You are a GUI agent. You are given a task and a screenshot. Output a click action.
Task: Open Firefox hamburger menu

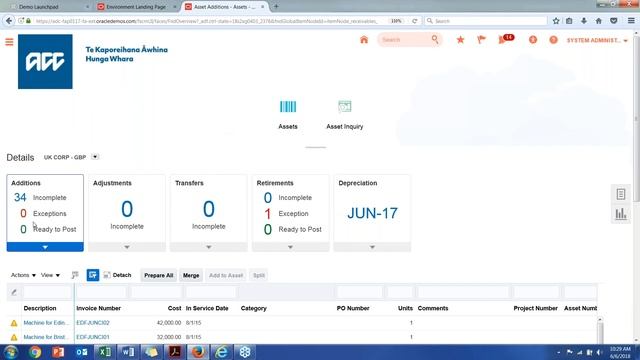(x=631, y=21)
